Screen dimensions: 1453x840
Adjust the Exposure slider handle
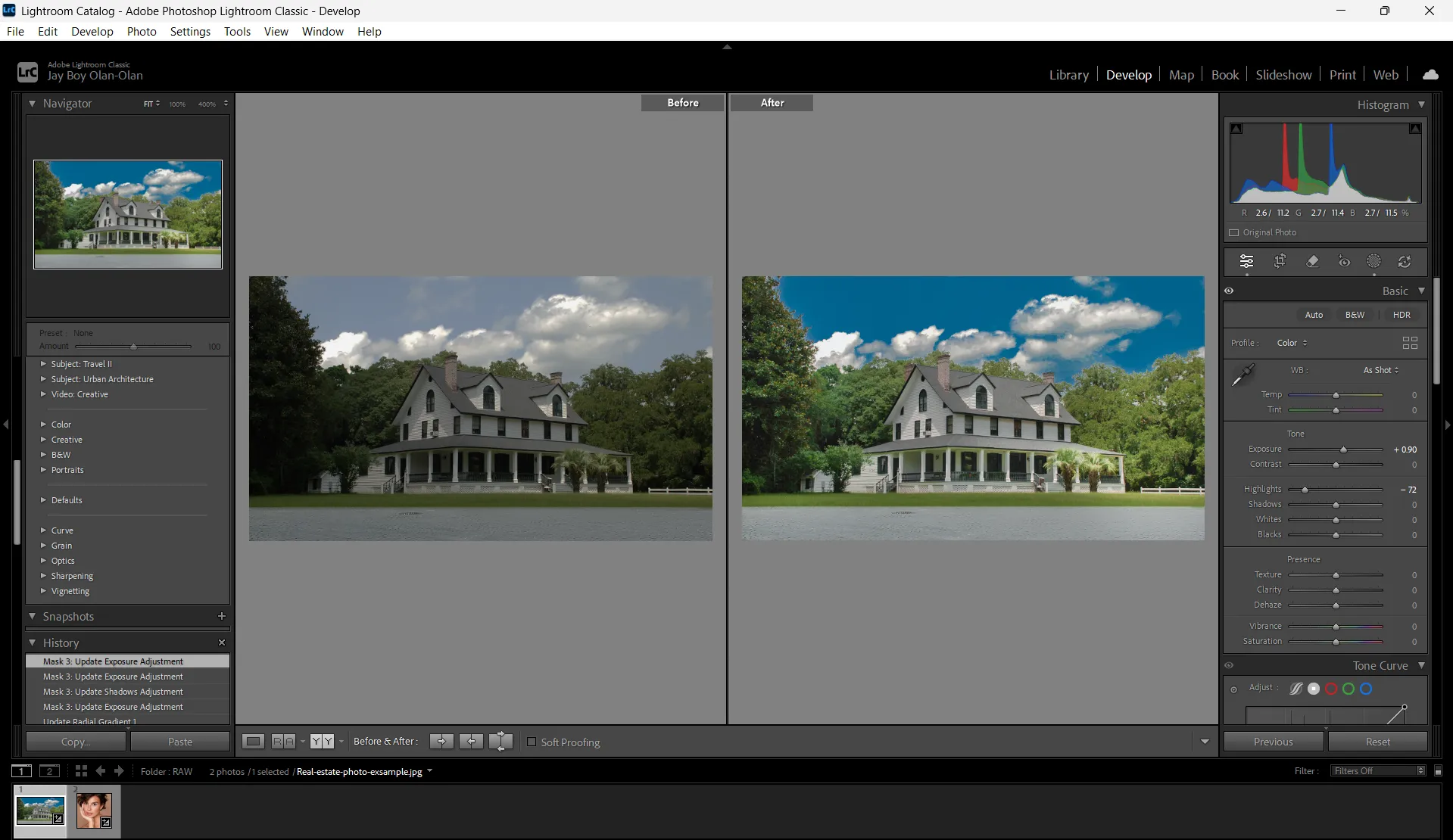tap(1343, 450)
